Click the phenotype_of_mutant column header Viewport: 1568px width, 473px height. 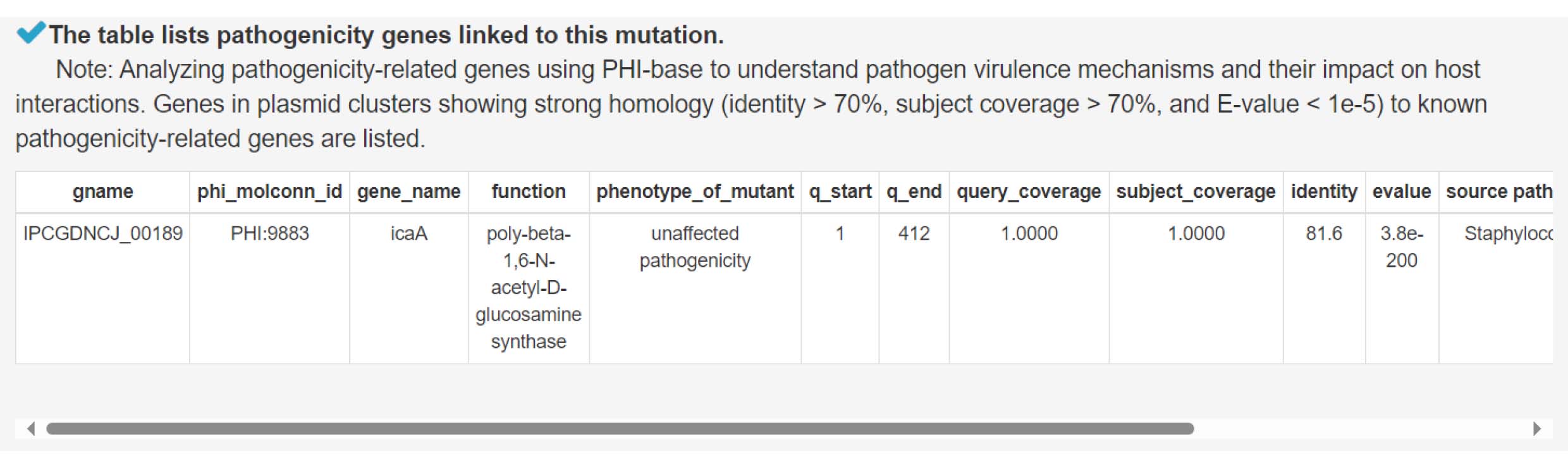(x=695, y=192)
